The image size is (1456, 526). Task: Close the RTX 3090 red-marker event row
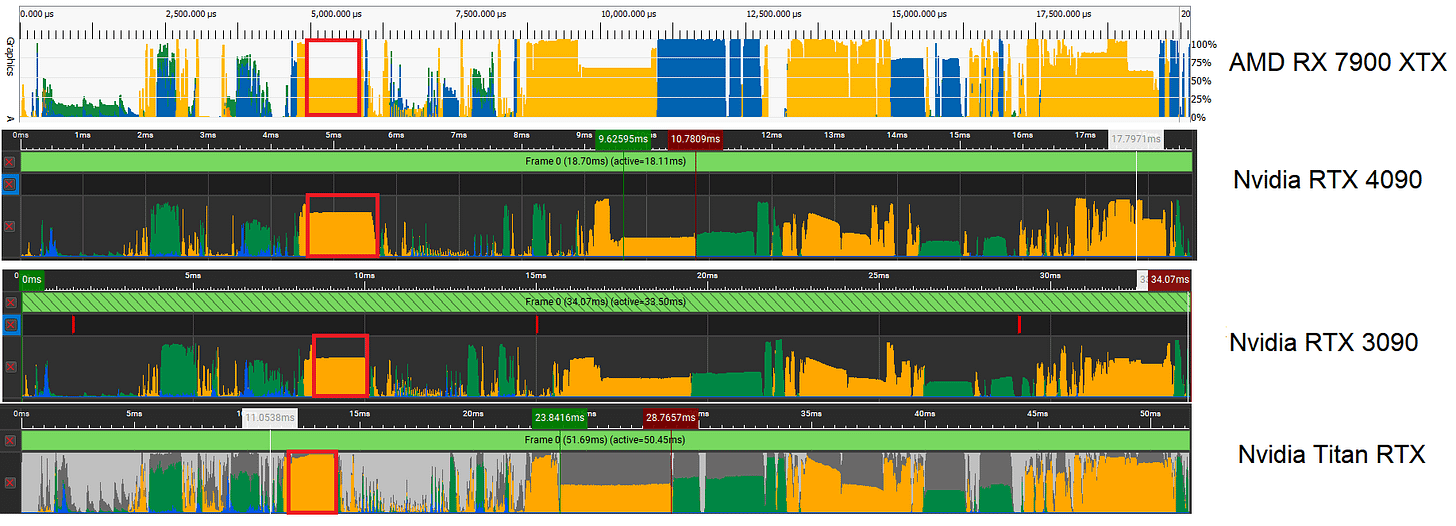(x=10, y=325)
